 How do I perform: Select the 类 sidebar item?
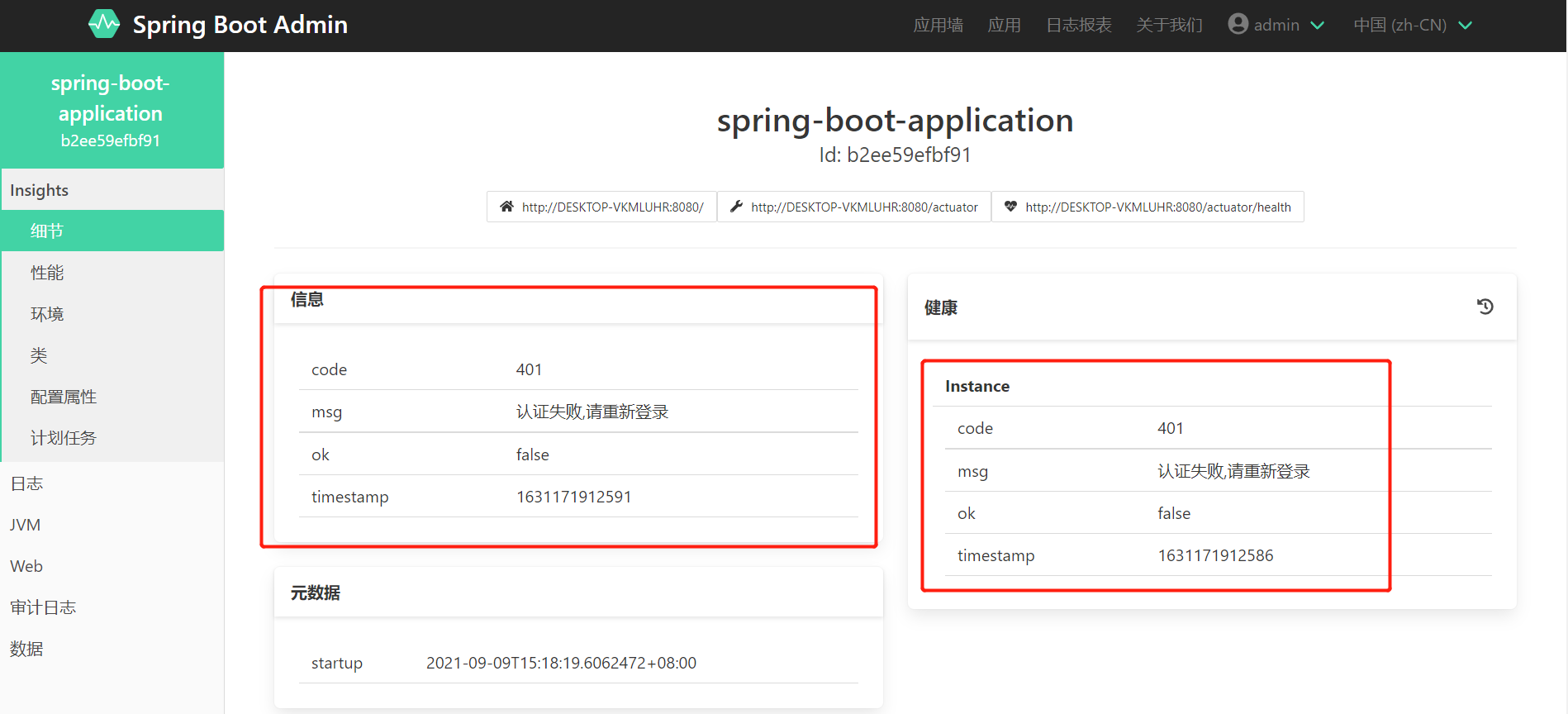point(112,355)
